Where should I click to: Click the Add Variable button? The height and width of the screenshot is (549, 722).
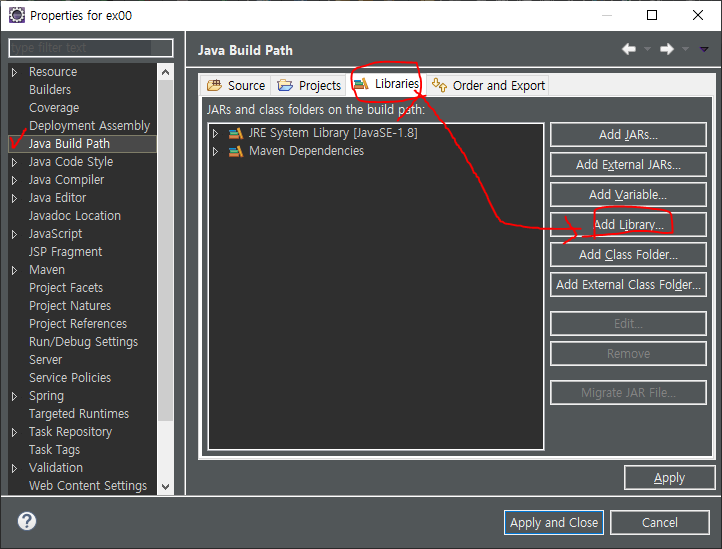[628, 194]
